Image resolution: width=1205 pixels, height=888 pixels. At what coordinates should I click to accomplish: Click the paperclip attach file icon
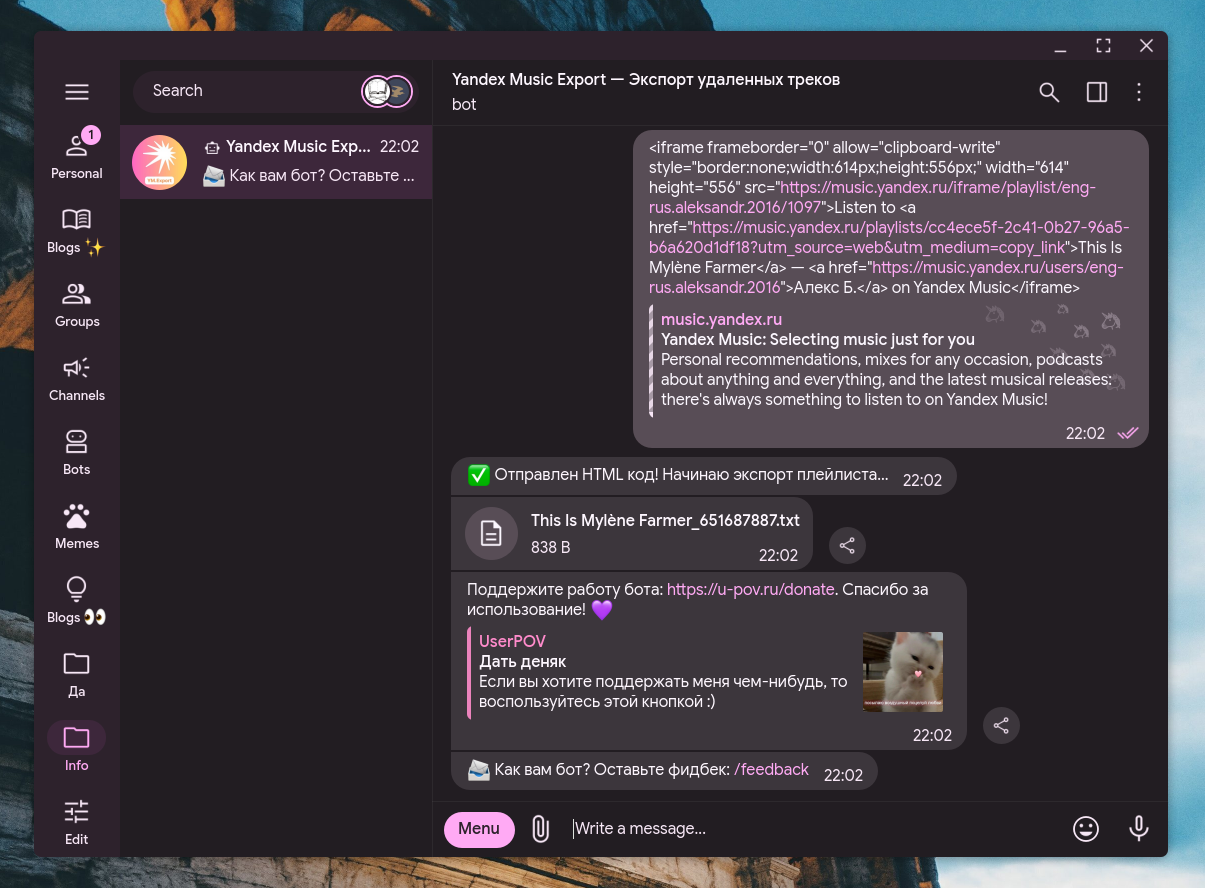point(540,828)
